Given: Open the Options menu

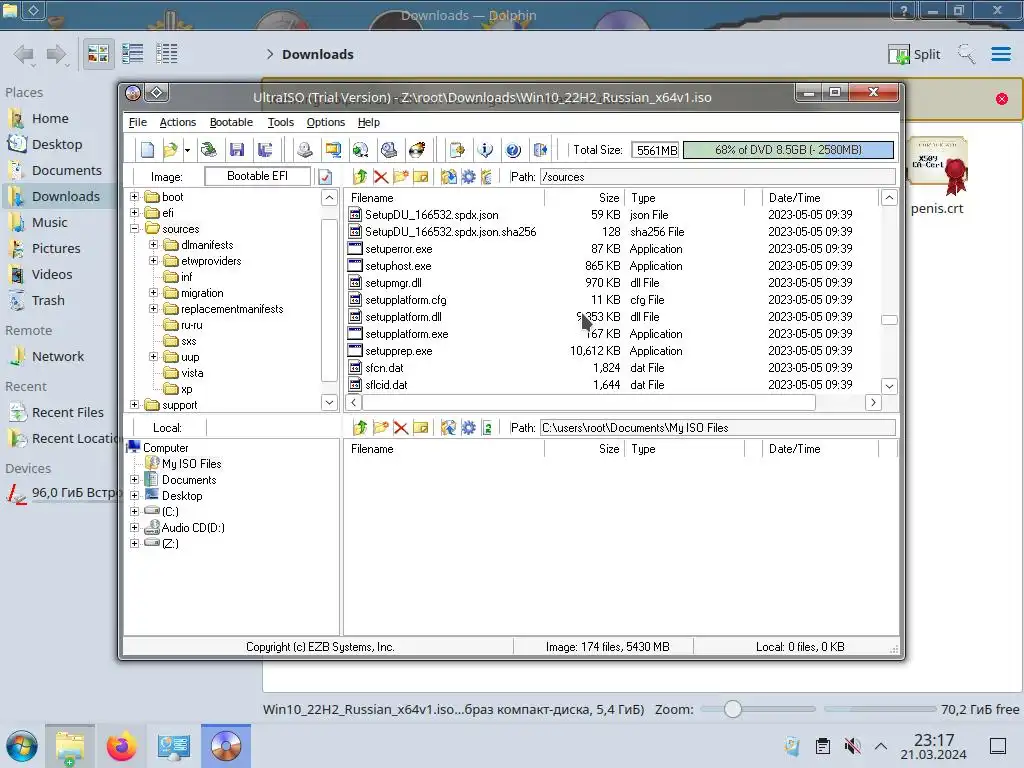Looking at the screenshot, I should (326, 122).
